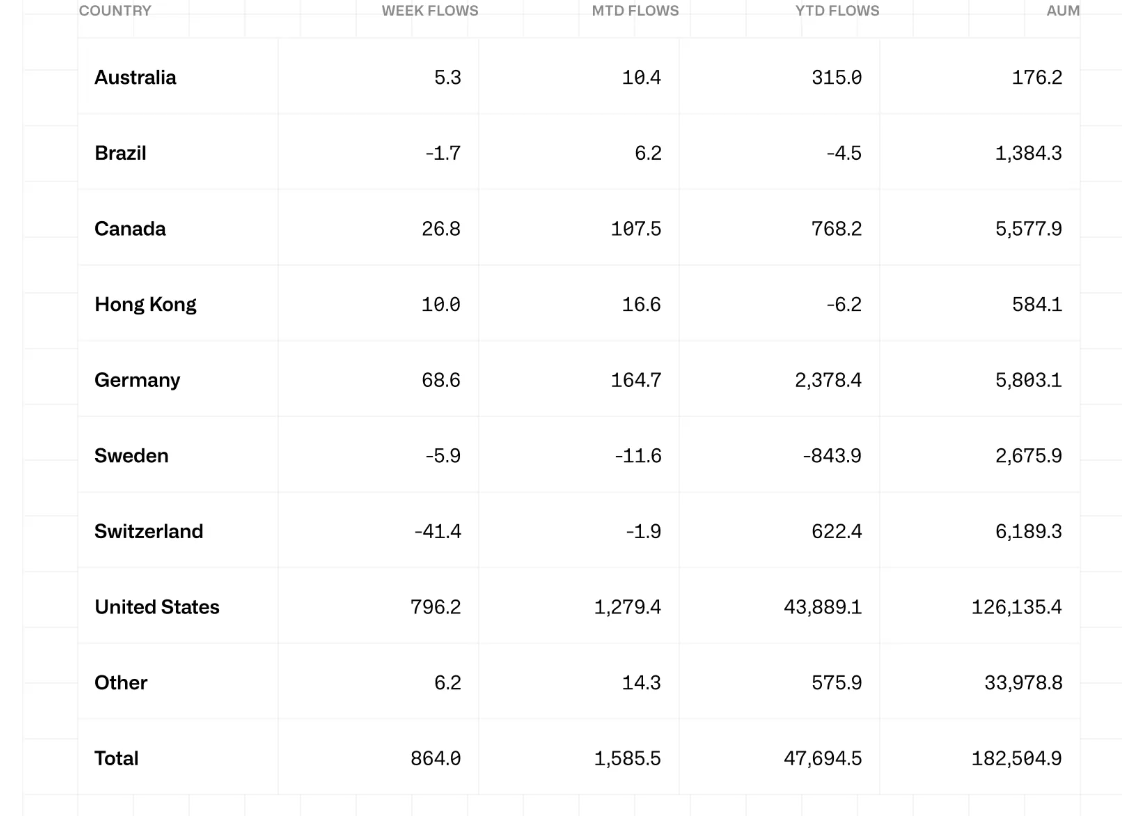This screenshot has height=816, width=1122.
Task: Select the Brazil row label
Action: (120, 153)
